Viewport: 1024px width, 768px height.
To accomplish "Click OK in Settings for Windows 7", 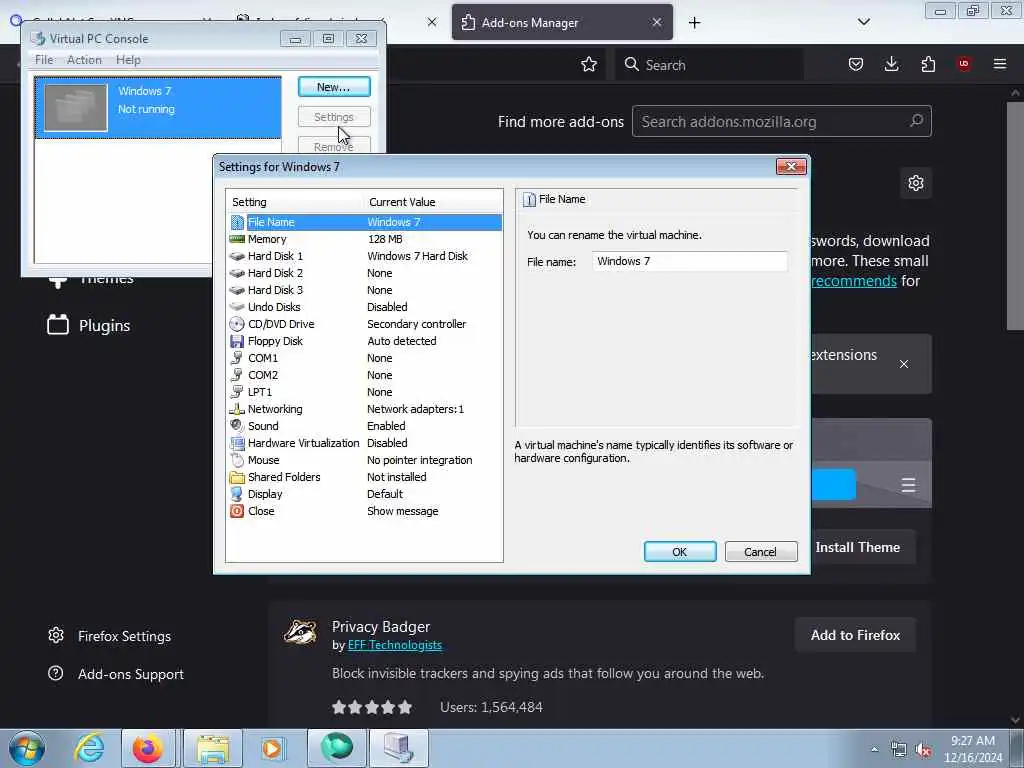I will pos(680,552).
